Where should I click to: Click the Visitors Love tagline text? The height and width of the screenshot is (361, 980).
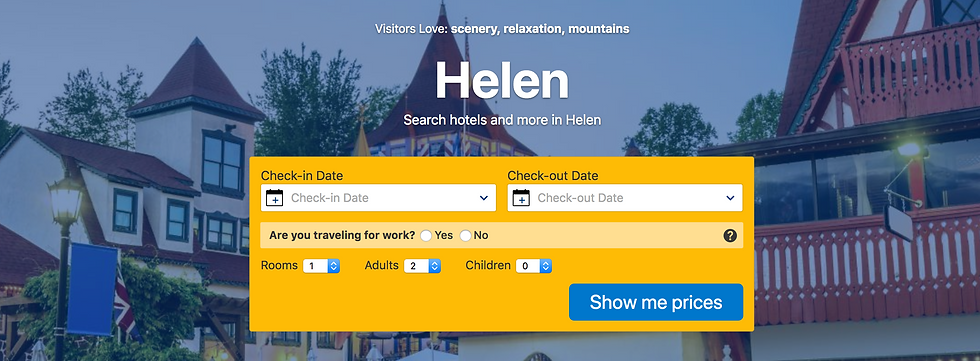tap(502, 29)
